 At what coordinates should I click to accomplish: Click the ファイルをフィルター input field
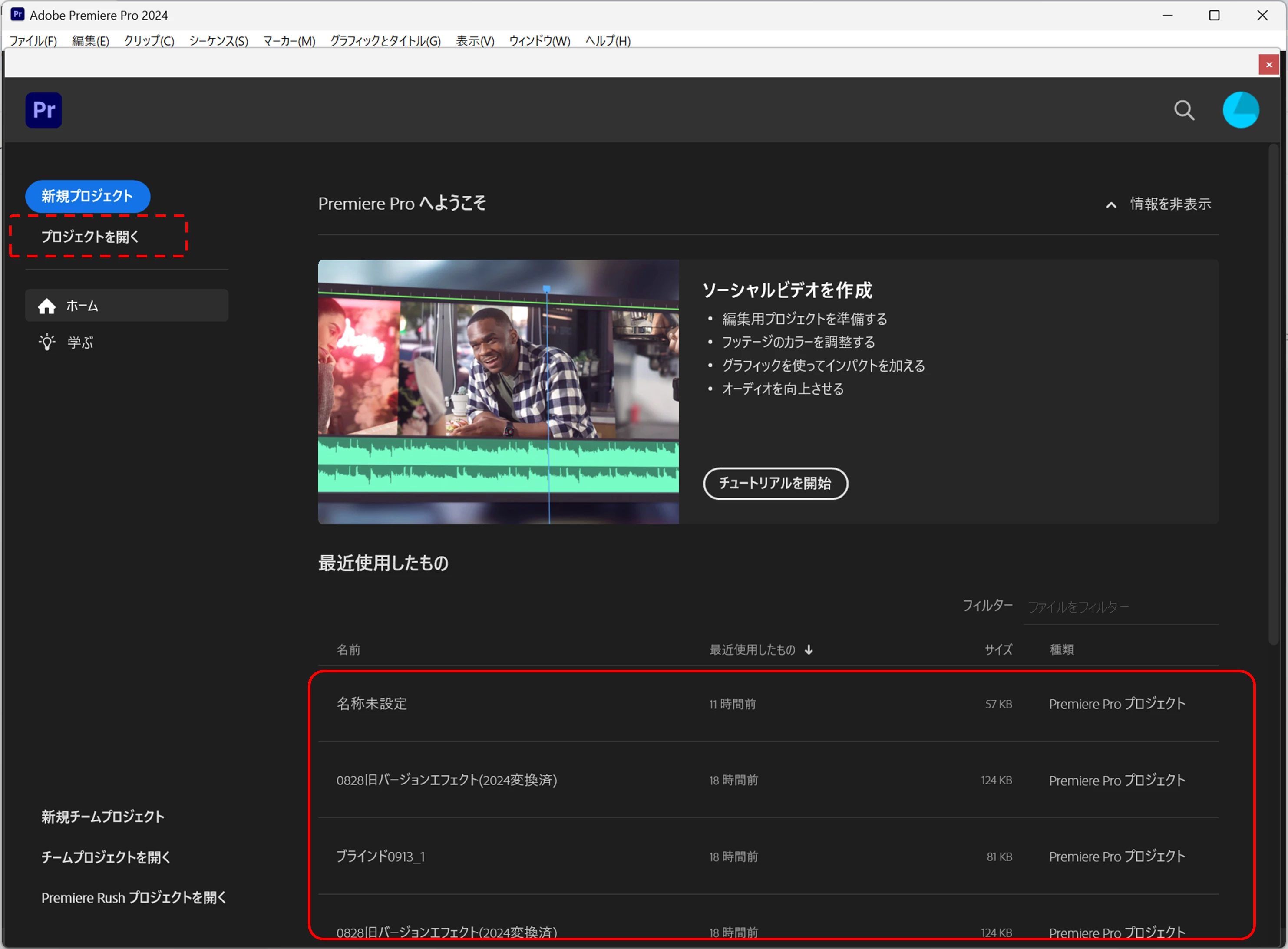pos(1120,607)
